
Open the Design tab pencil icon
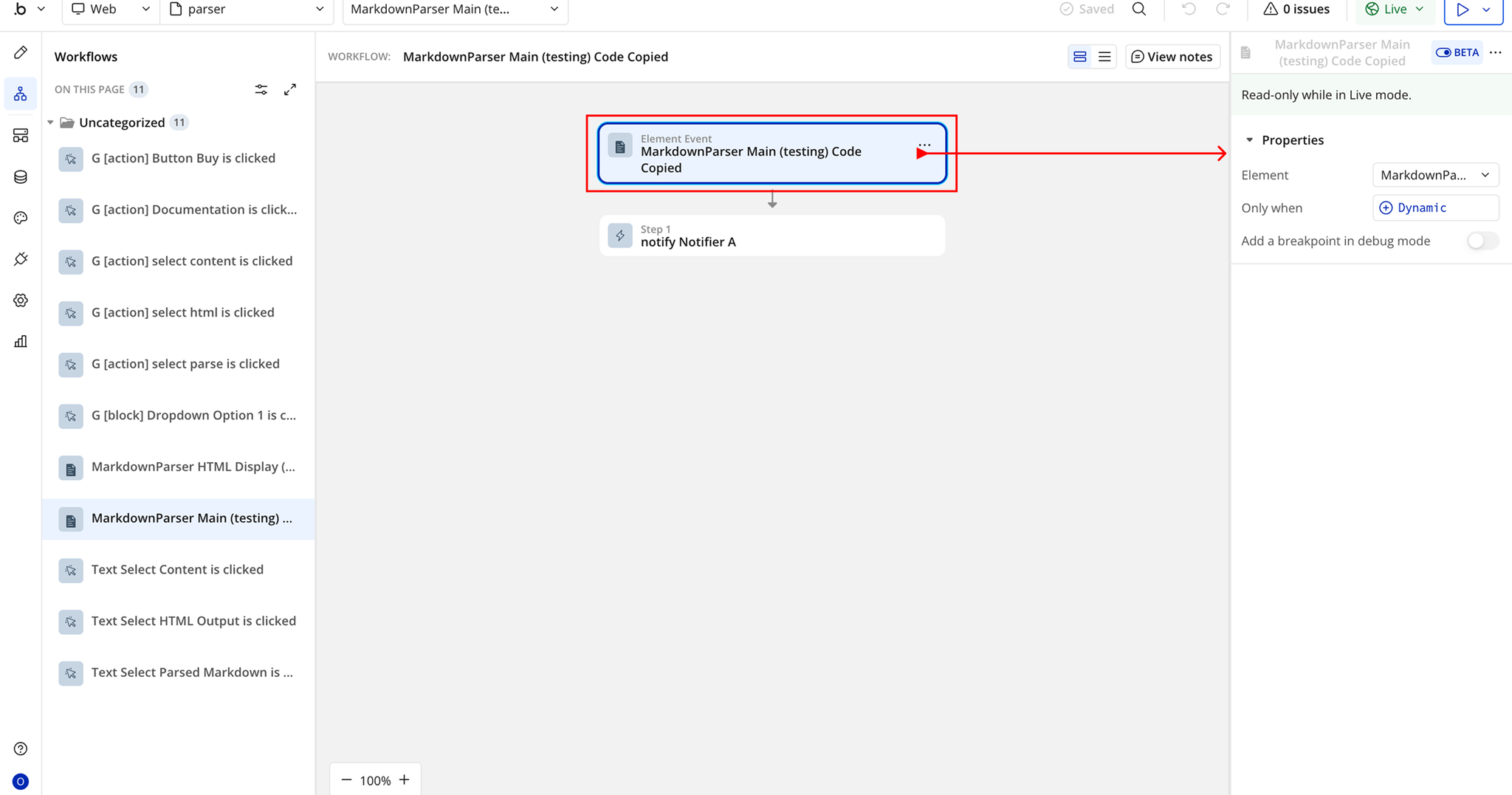tap(21, 52)
